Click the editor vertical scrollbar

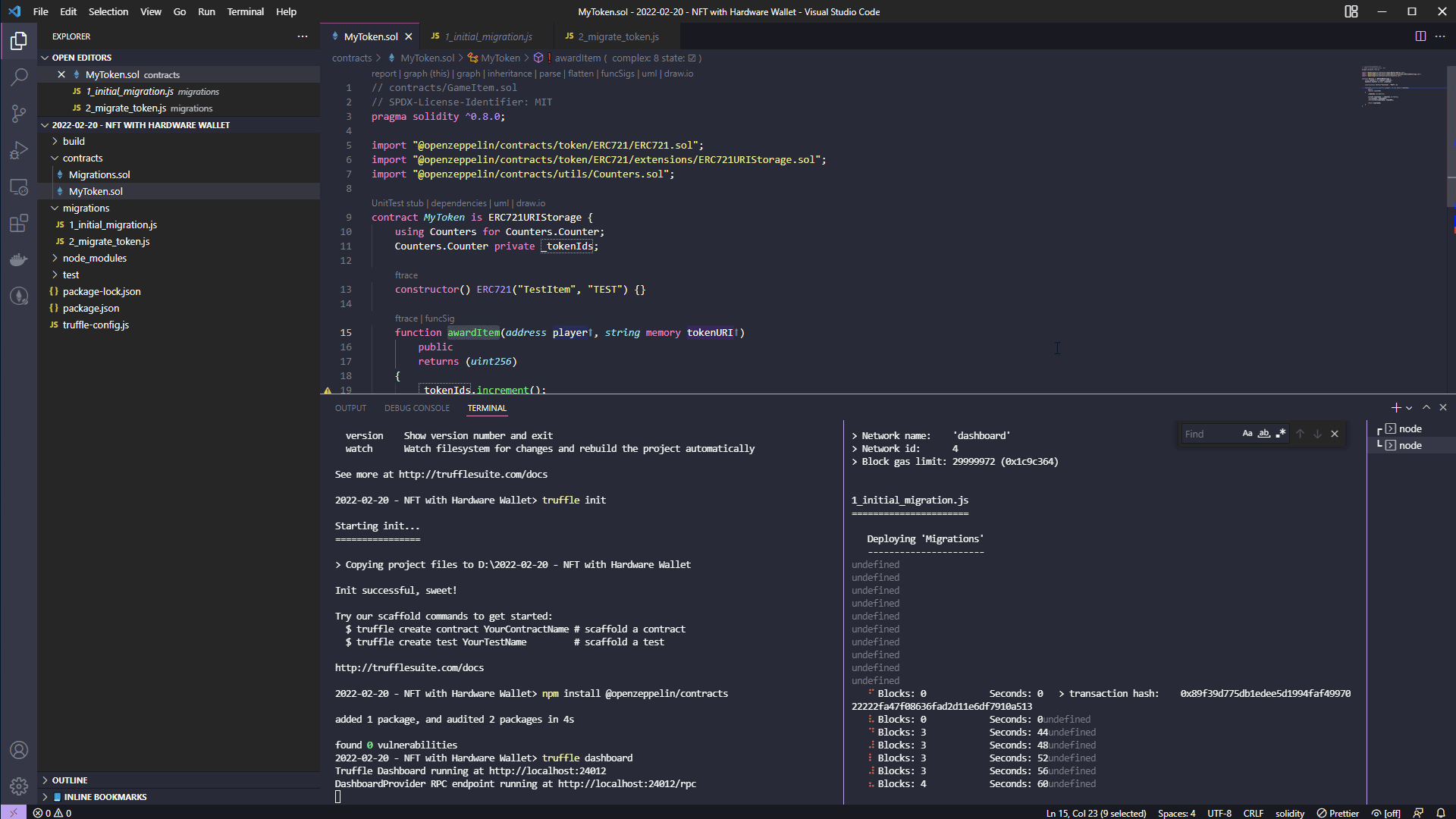click(1451, 136)
